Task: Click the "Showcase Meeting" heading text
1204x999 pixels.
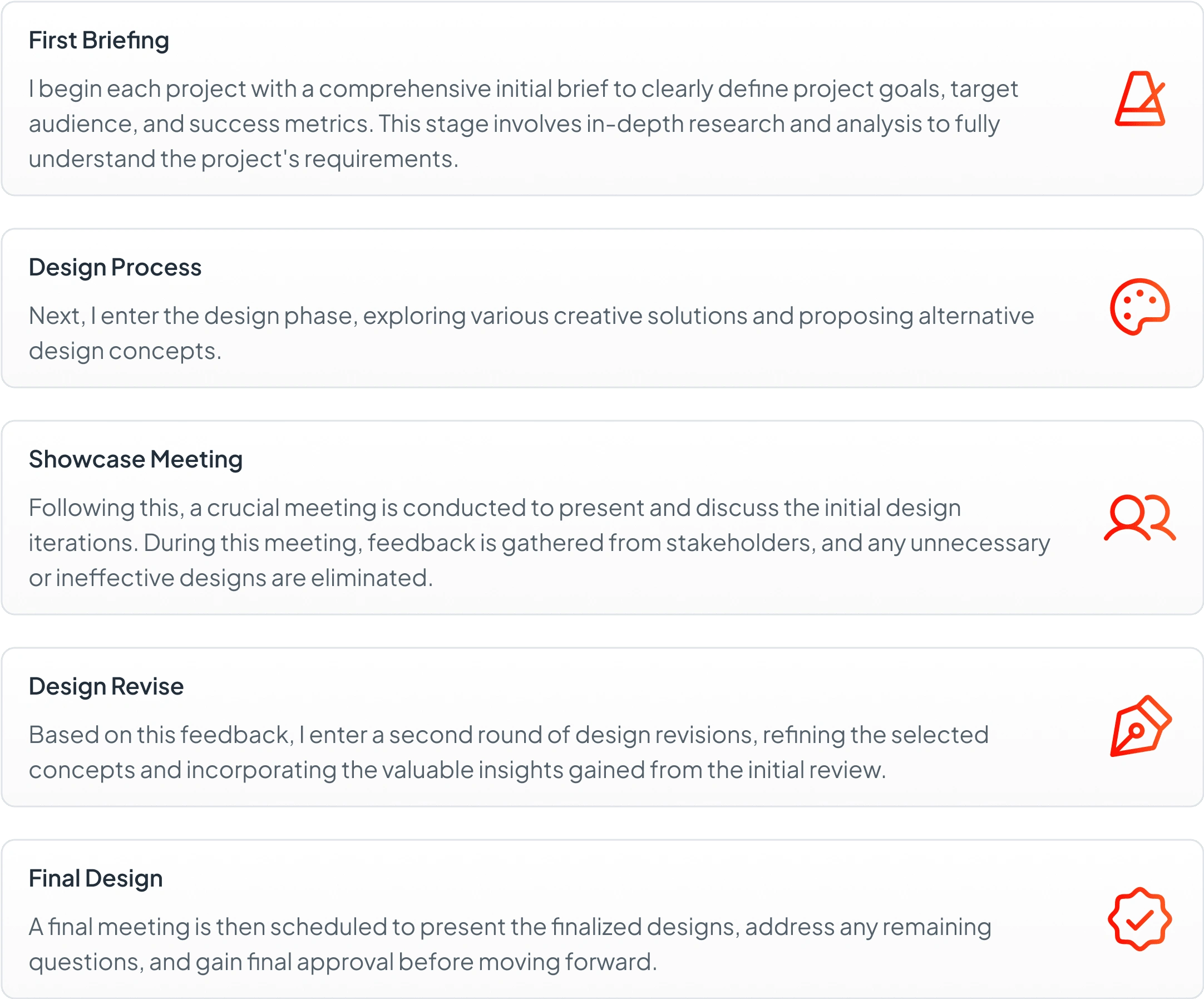Action: coord(135,460)
